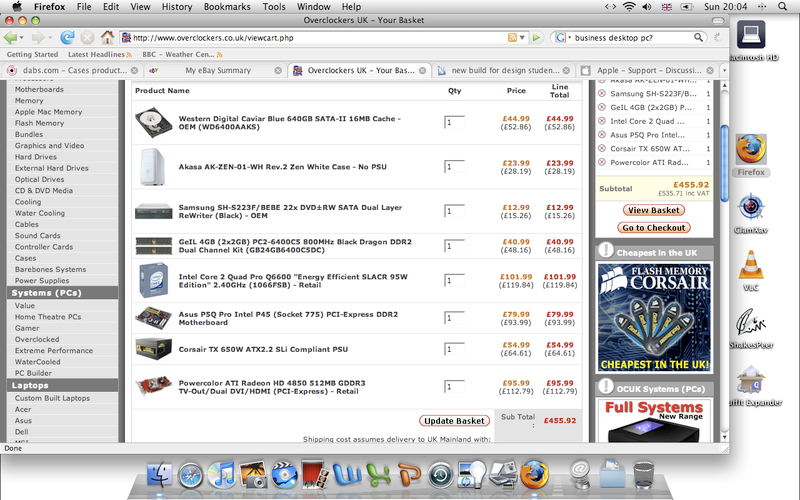Open the Getting Started bookmark

32,54
